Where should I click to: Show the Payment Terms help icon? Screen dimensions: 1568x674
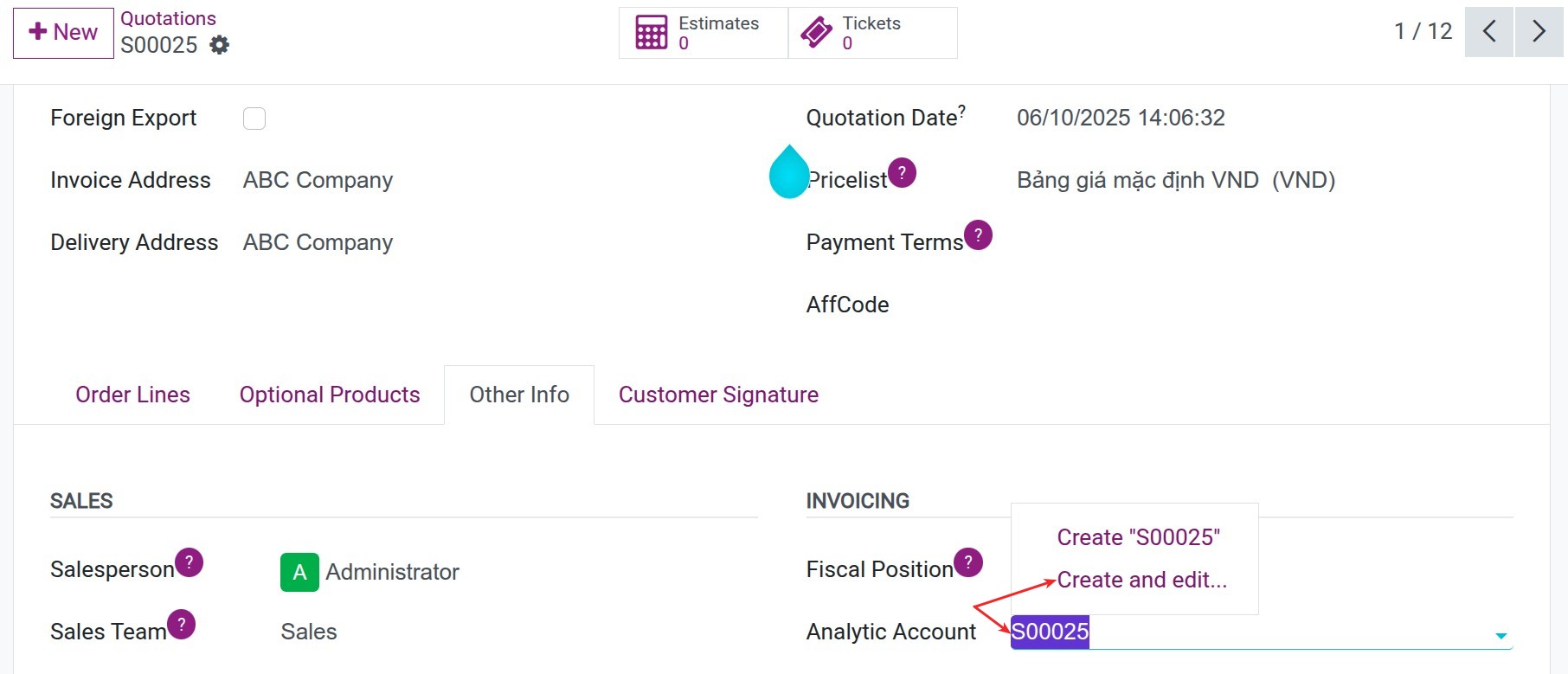[x=978, y=235]
